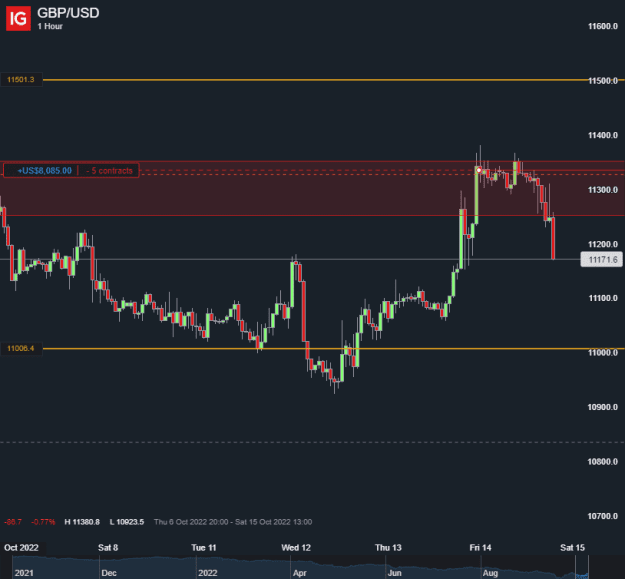The height and width of the screenshot is (579, 625).
Task: Click the Sat 15 time axis label
Action: click(x=572, y=548)
